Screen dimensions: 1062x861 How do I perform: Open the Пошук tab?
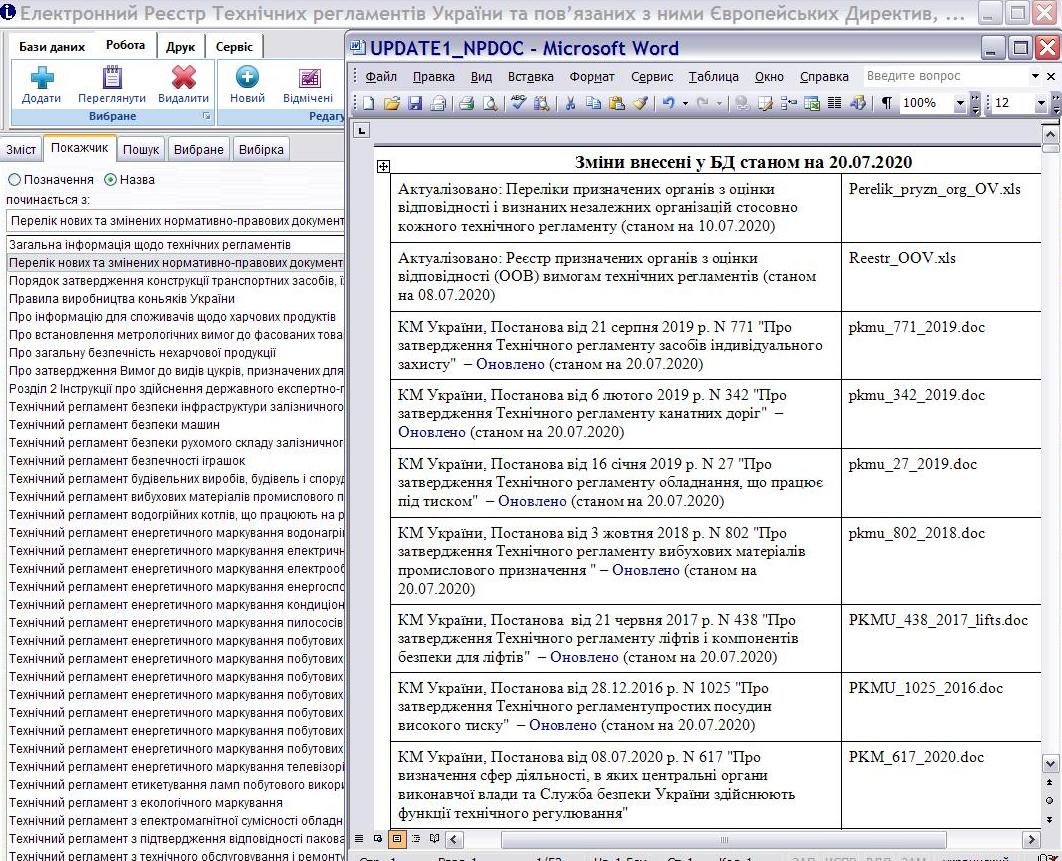(x=141, y=149)
